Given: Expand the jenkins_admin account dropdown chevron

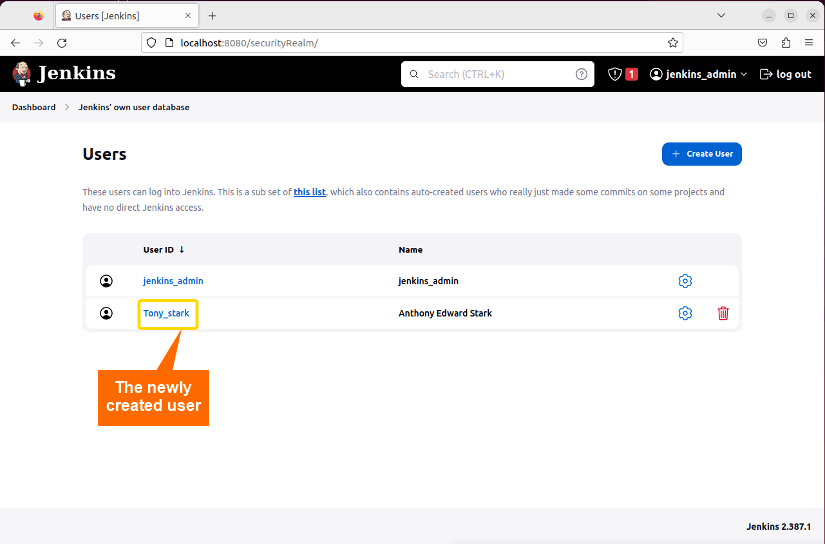Looking at the screenshot, I should [743, 74].
